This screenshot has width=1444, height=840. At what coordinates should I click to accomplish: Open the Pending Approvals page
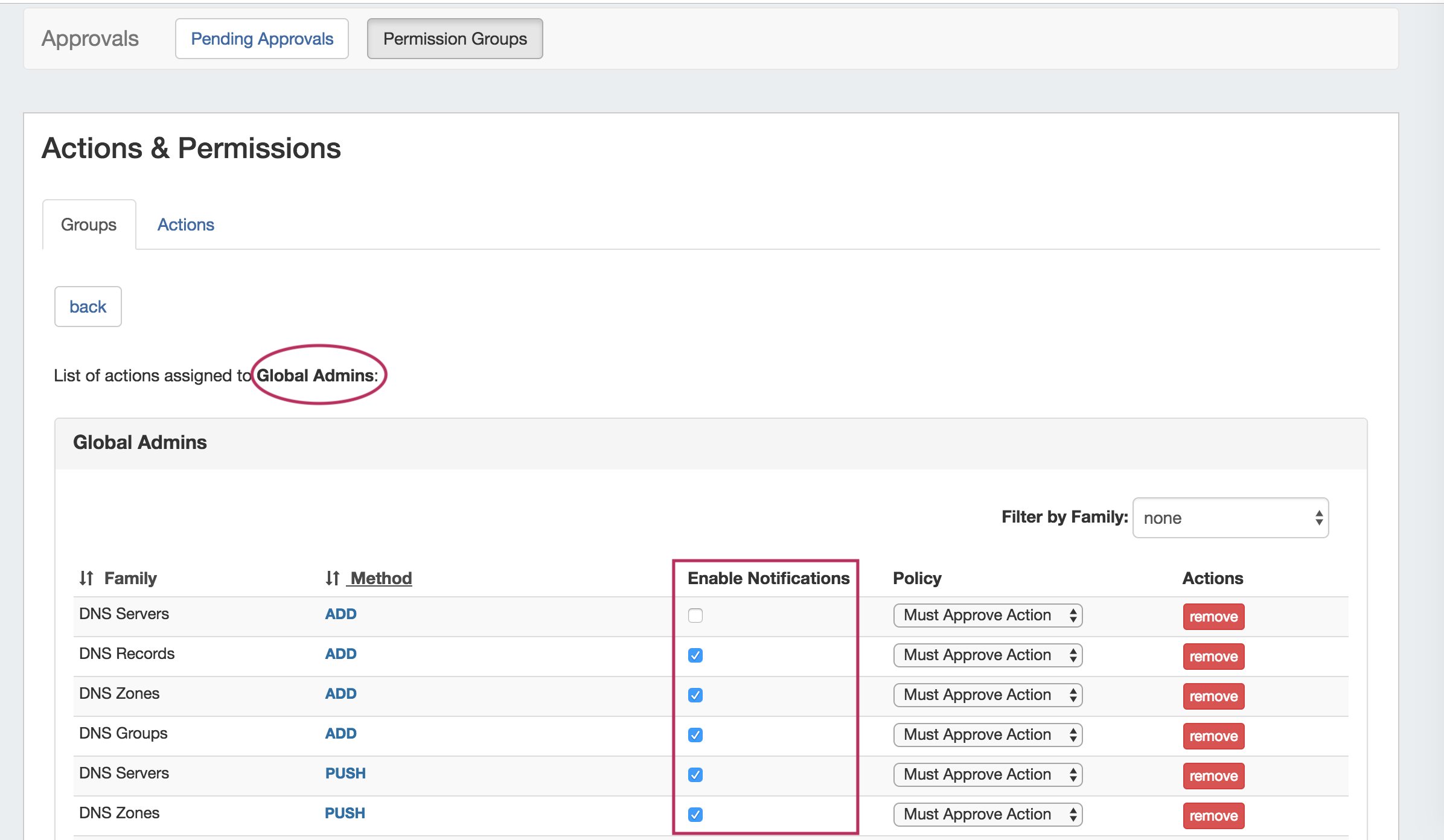261,39
